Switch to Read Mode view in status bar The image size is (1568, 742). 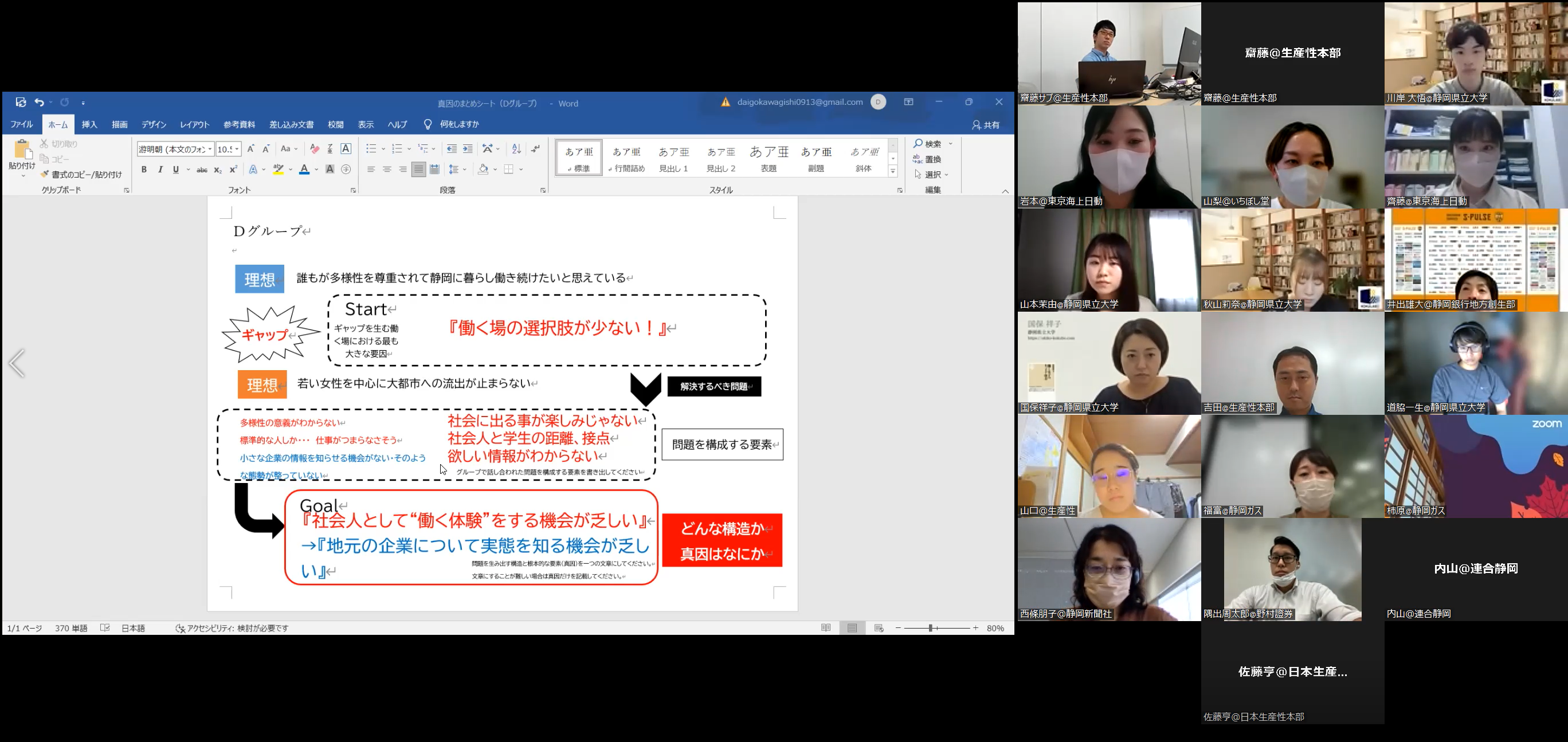825,627
